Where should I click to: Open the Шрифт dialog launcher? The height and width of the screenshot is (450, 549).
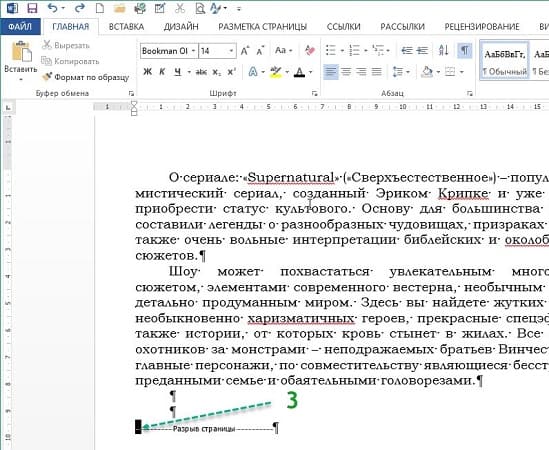[x=314, y=93]
